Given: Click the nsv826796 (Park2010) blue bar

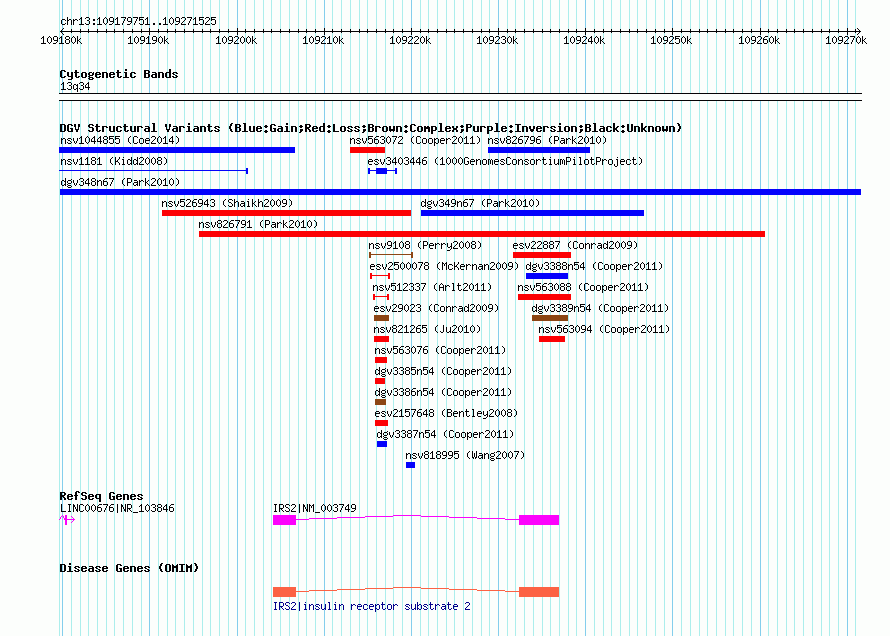Looking at the screenshot, I should pyautogui.click(x=539, y=150).
